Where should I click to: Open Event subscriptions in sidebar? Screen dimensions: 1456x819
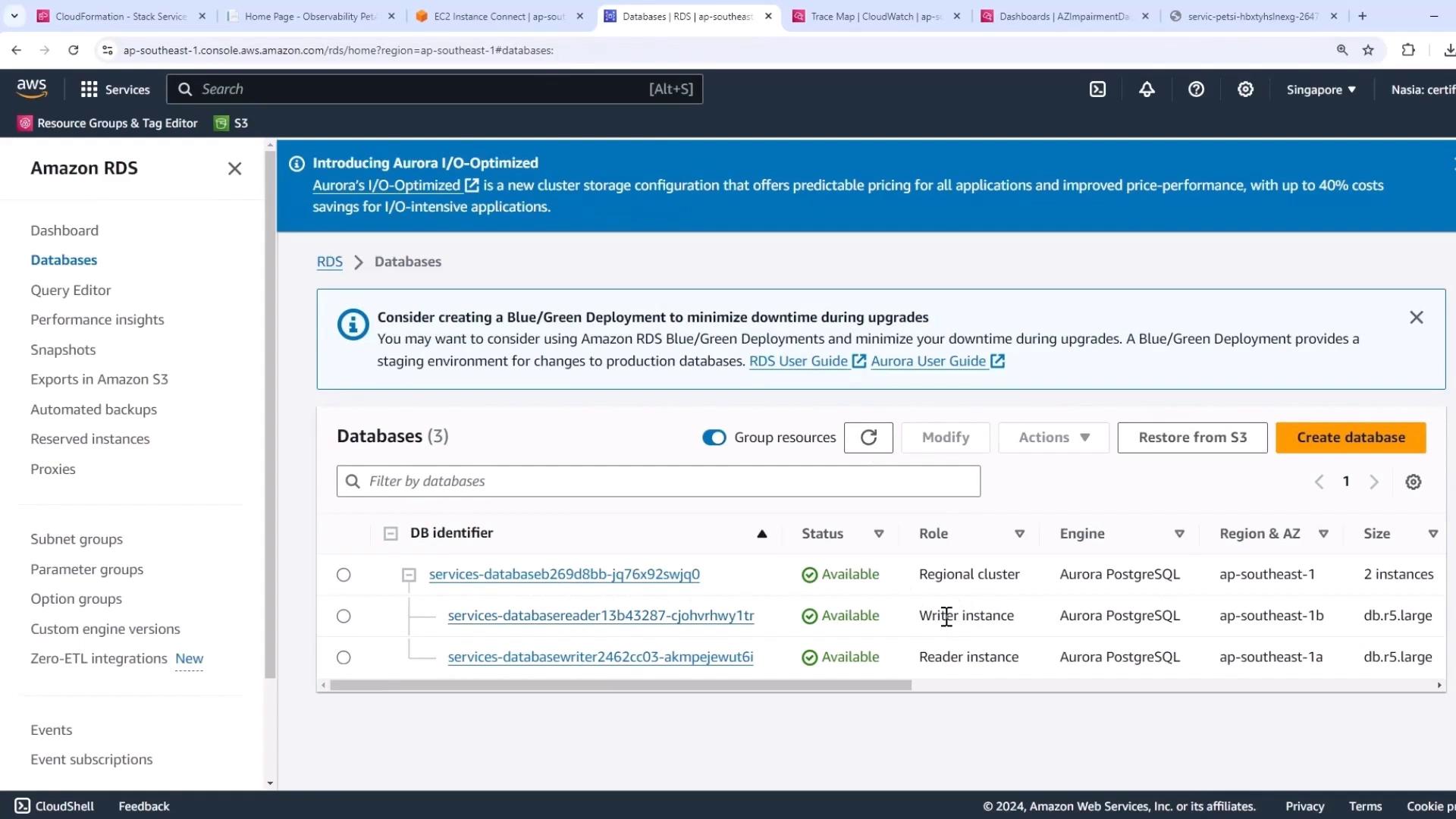pos(91,760)
